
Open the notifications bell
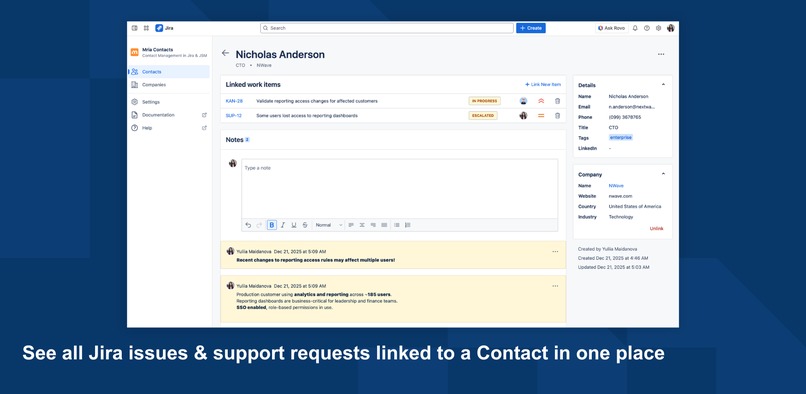click(x=635, y=28)
